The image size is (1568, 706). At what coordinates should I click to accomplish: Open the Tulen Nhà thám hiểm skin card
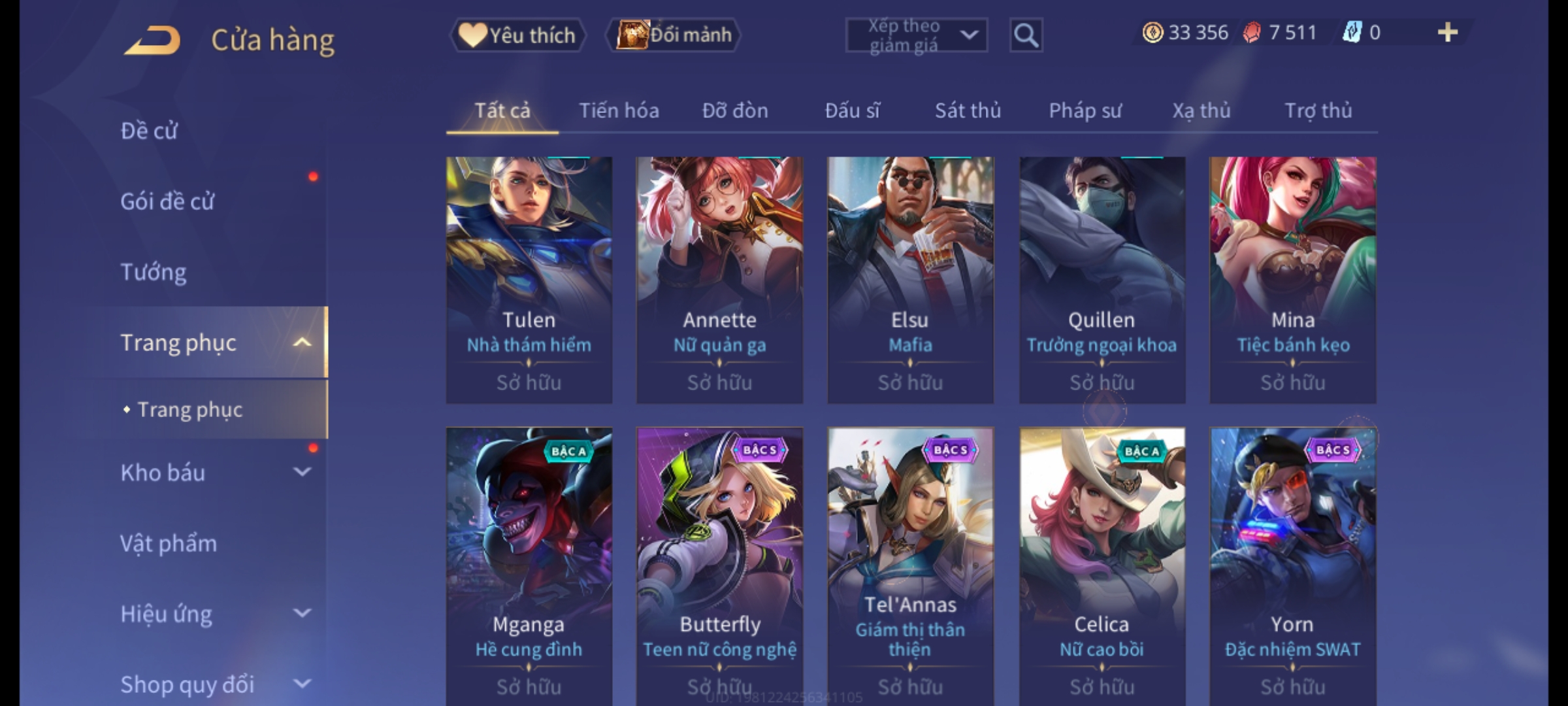click(529, 280)
